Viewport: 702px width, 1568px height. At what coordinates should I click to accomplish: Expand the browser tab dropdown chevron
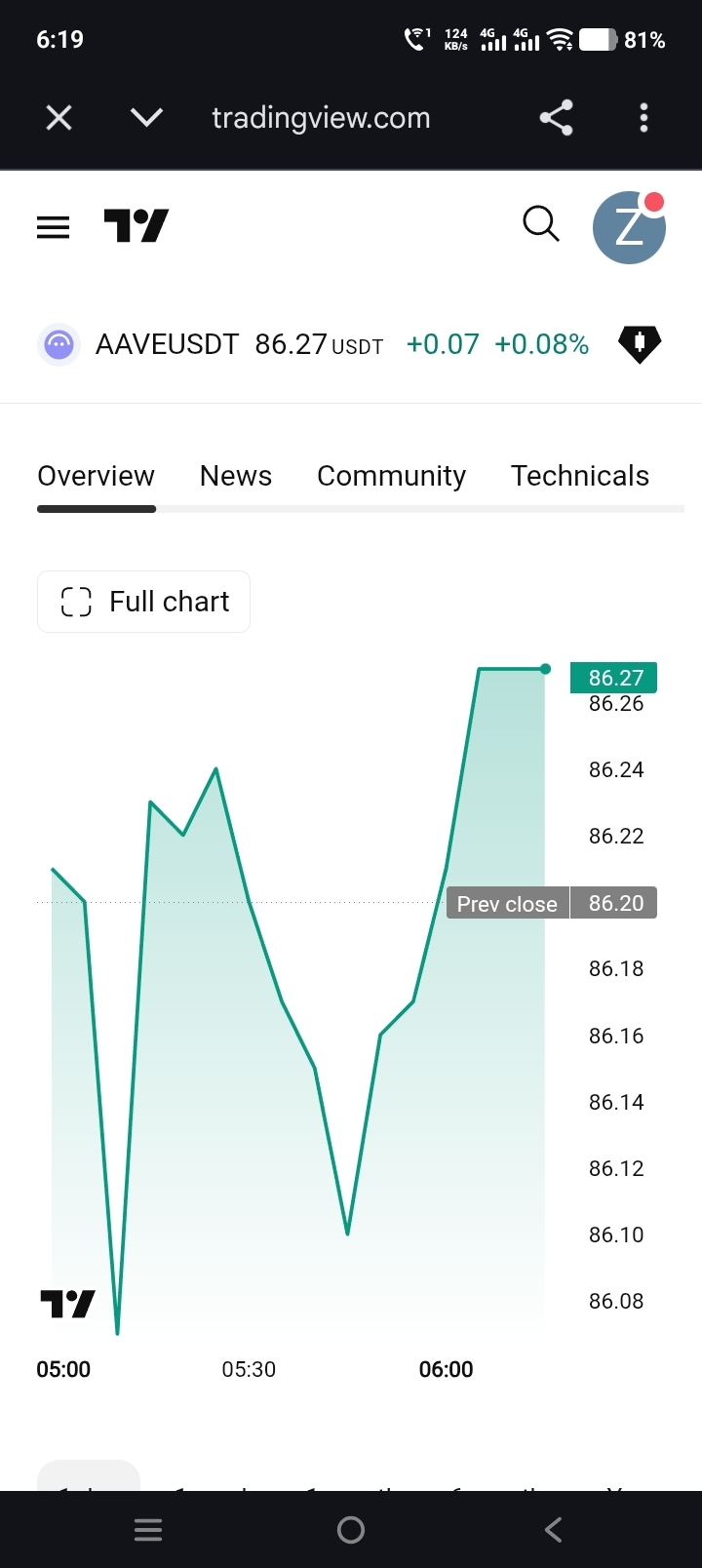click(146, 118)
